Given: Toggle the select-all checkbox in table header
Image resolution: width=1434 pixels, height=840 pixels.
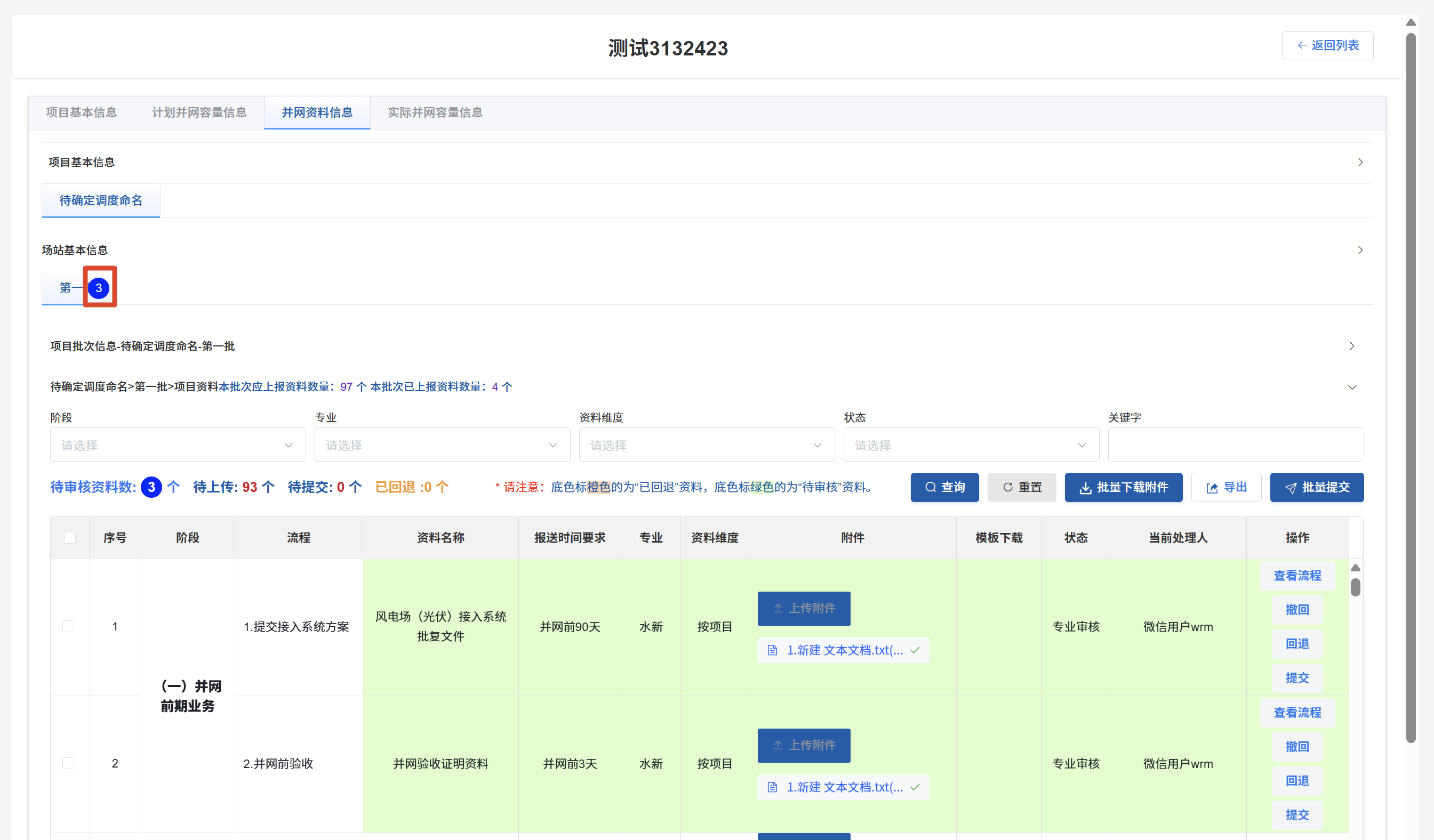Looking at the screenshot, I should [70, 538].
